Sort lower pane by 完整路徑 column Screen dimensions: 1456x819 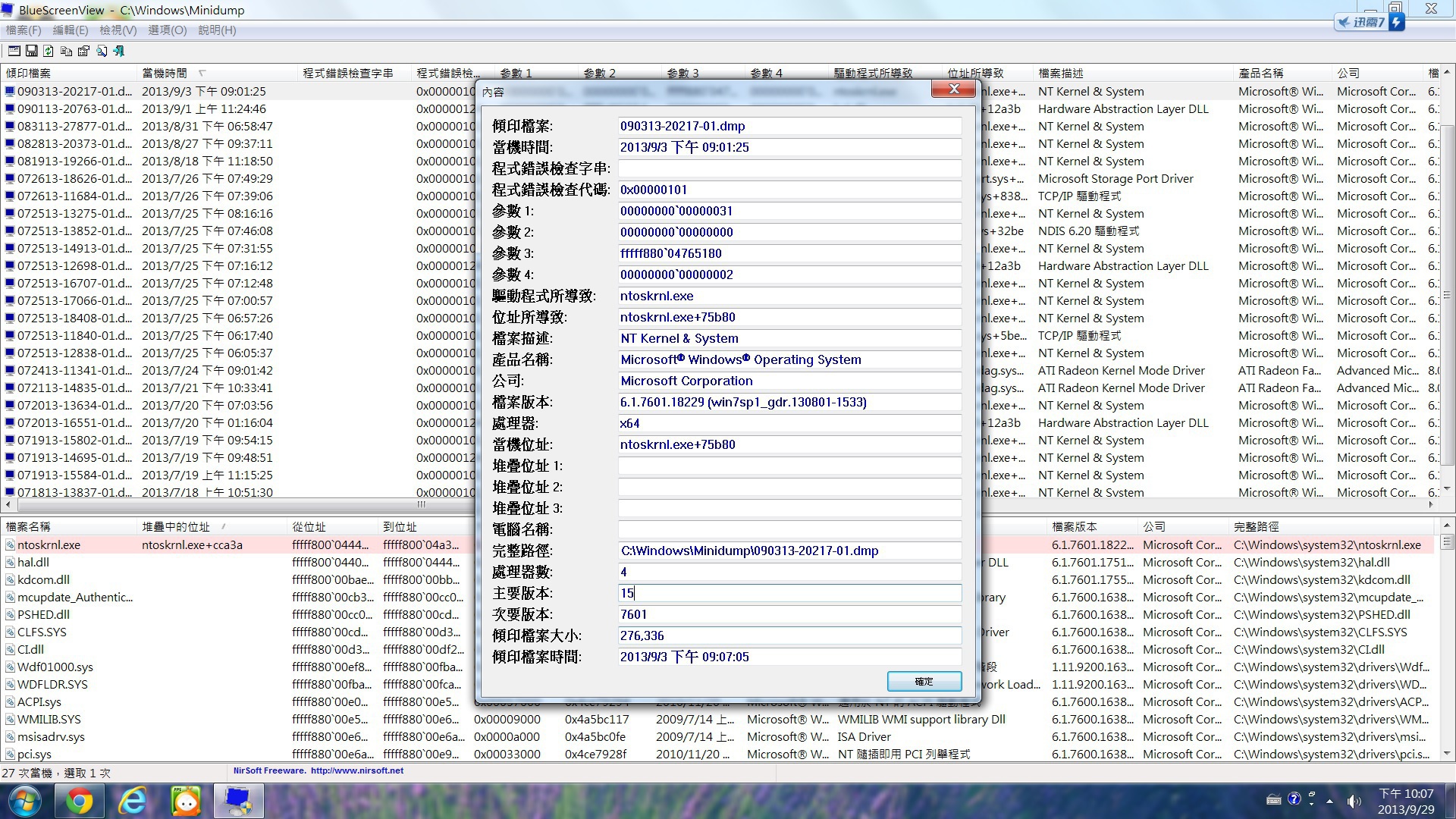click(1332, 526)
